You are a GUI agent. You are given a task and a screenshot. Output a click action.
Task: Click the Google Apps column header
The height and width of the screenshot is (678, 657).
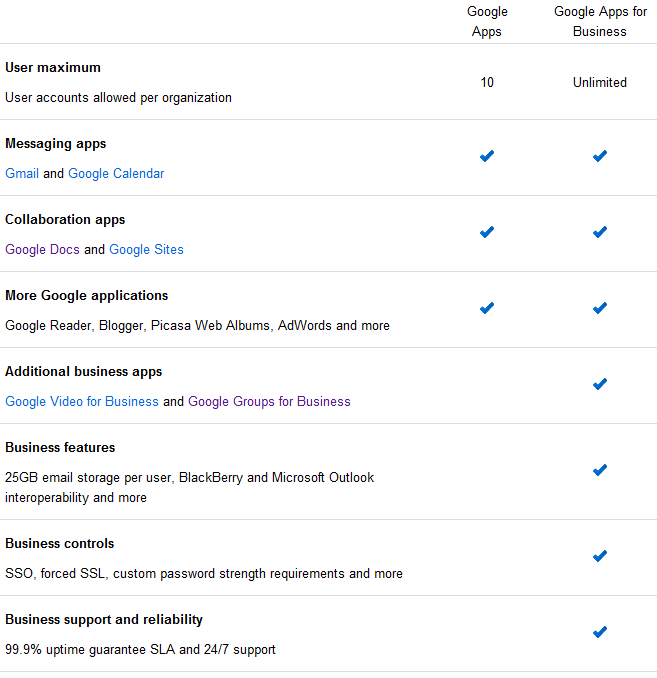click(487, 21)
